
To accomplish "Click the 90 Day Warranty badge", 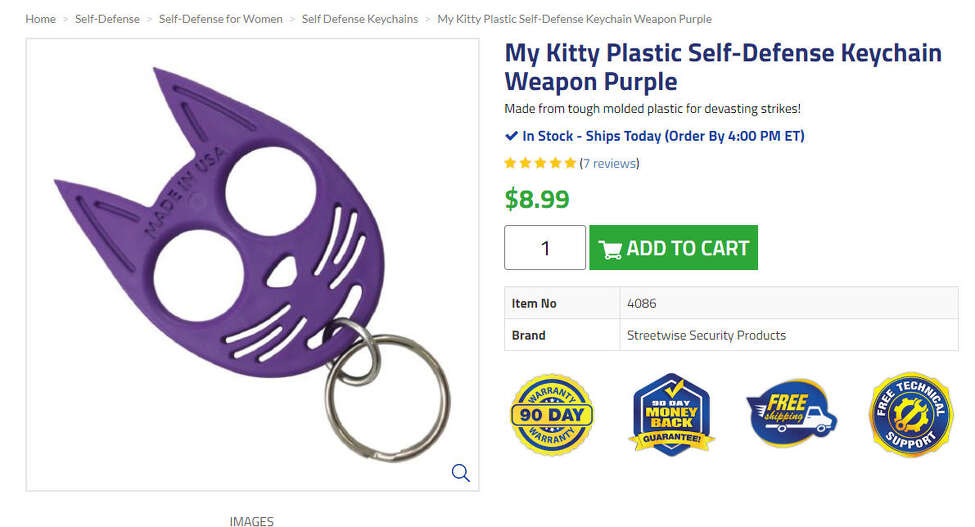I will coord(551,415).
